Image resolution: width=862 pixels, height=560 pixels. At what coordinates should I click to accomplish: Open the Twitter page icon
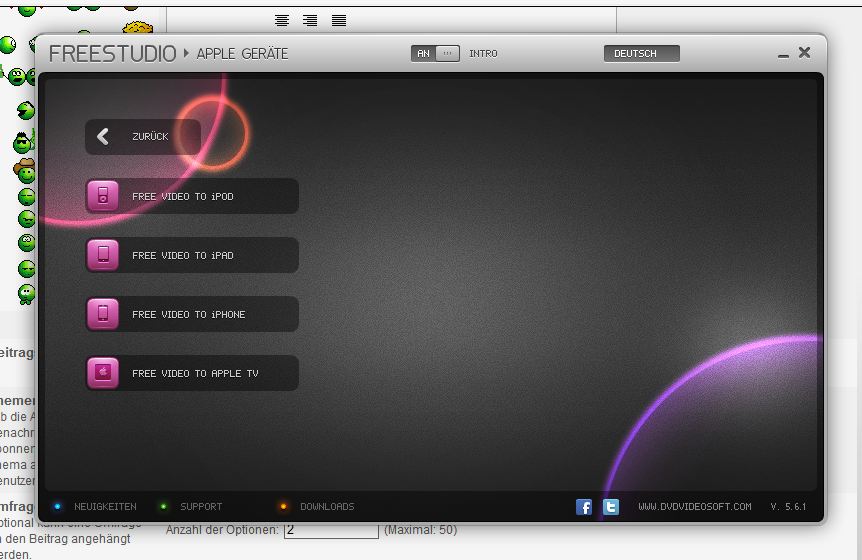tap(611, 507)
